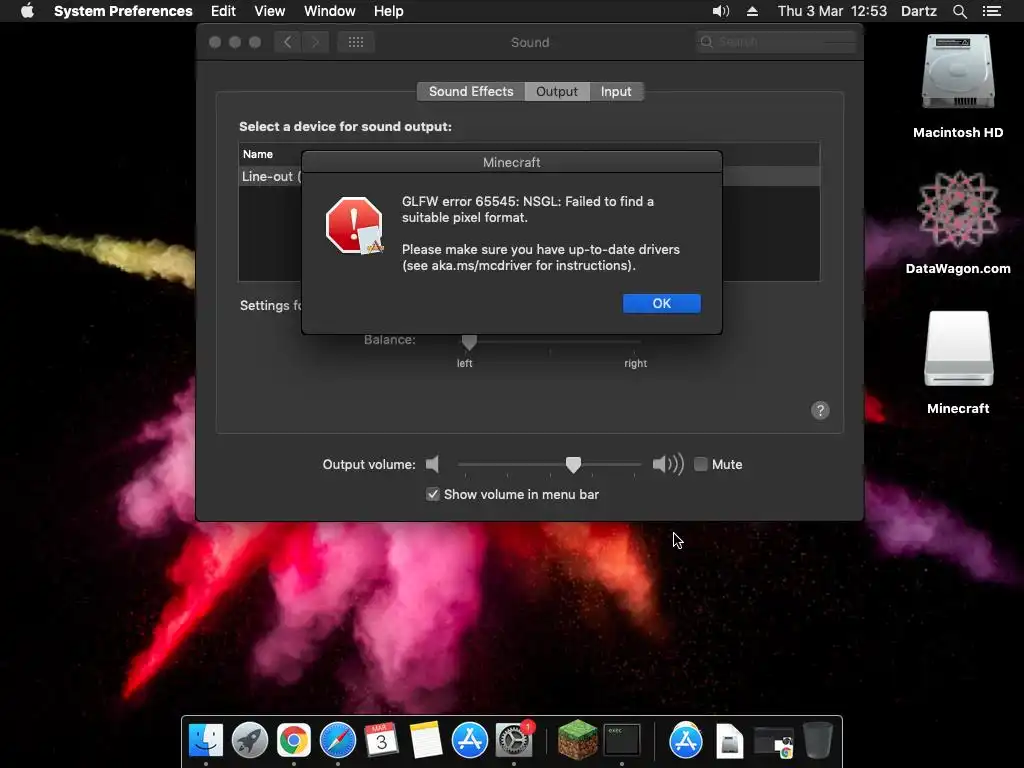
Task: Open the disk image document stack in Dock
Action: 729,741
